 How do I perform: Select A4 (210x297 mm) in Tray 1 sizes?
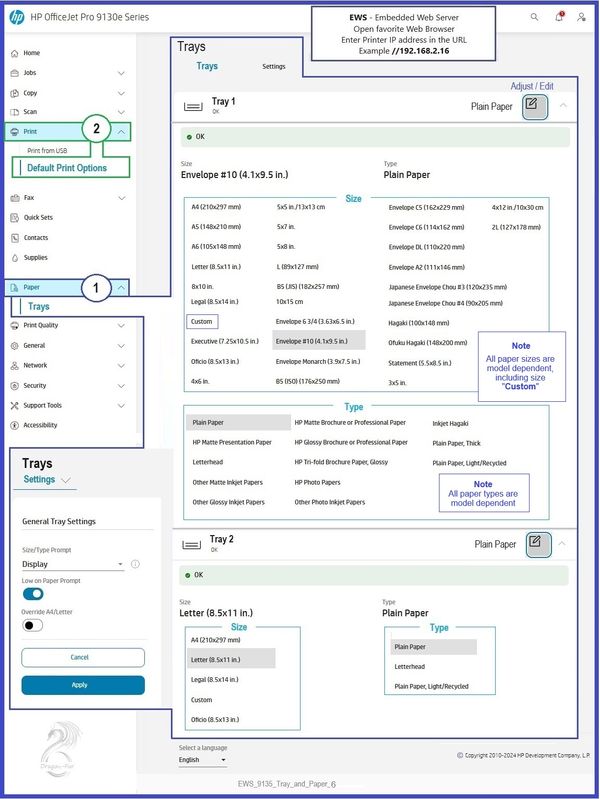coord(216,207)
